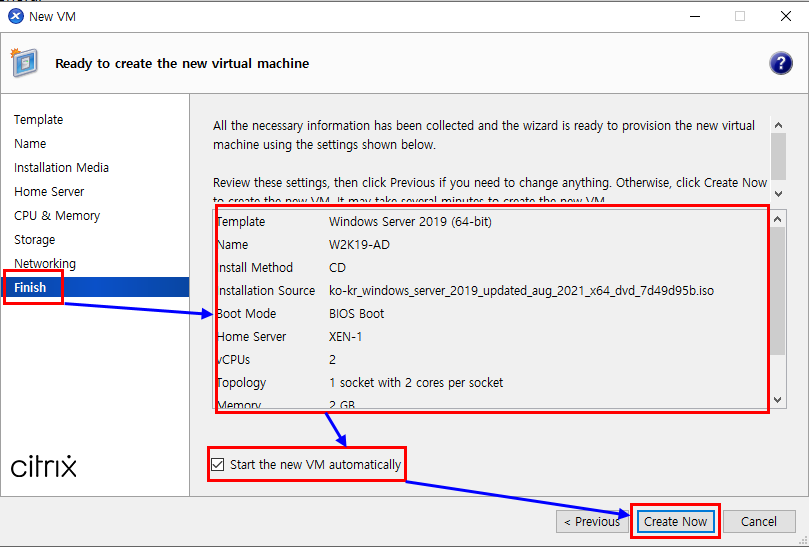Click the Previous button
The height and width of the screenshot is (547, 809).
click(592, 522)
